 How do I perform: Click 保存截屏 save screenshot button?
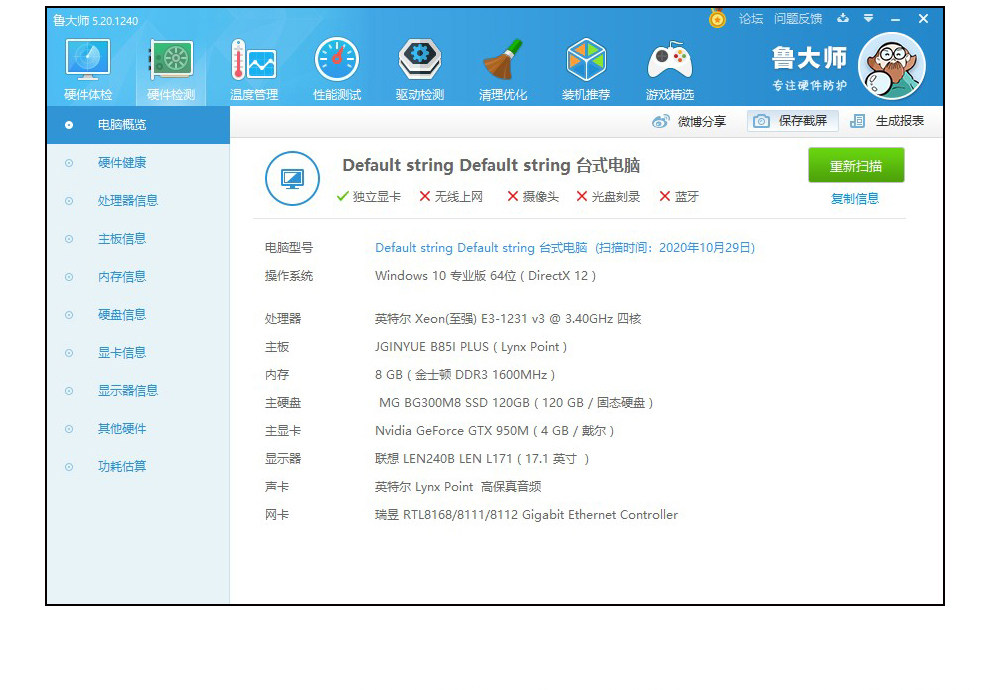coord(793,121)
